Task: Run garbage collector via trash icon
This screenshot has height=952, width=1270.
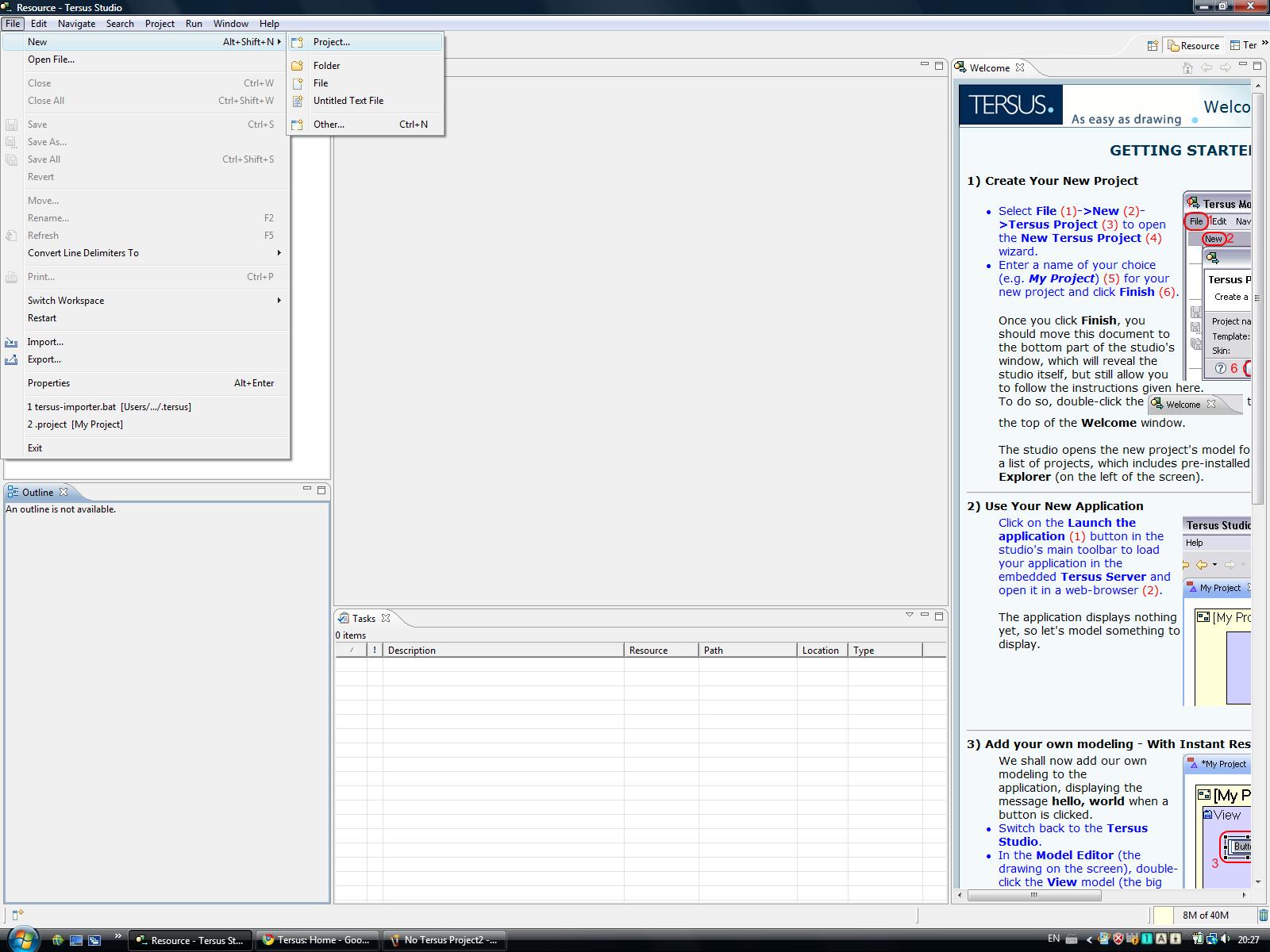Action: point(1263,915)
